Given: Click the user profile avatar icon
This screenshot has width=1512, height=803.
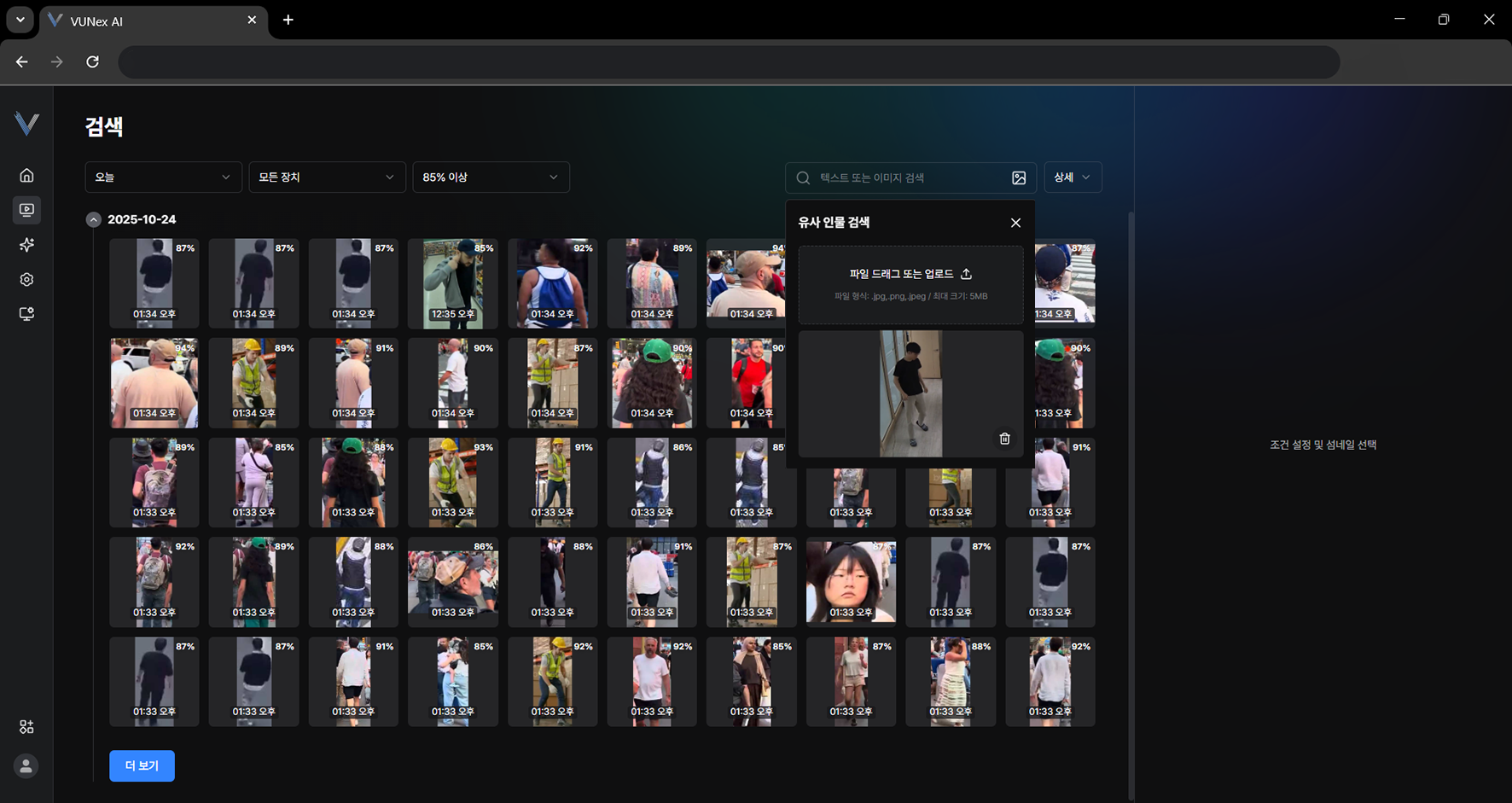Looking at the screenshot, I should coord(26,766).
